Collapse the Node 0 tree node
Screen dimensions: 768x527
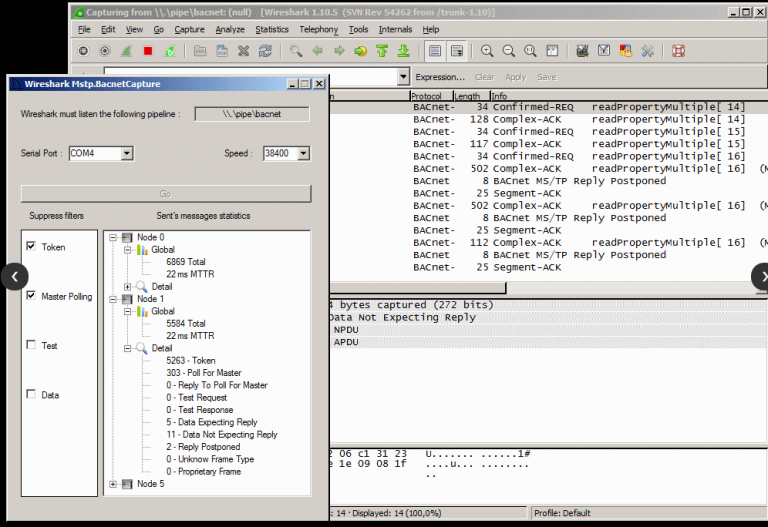click(x=113, y=238)
